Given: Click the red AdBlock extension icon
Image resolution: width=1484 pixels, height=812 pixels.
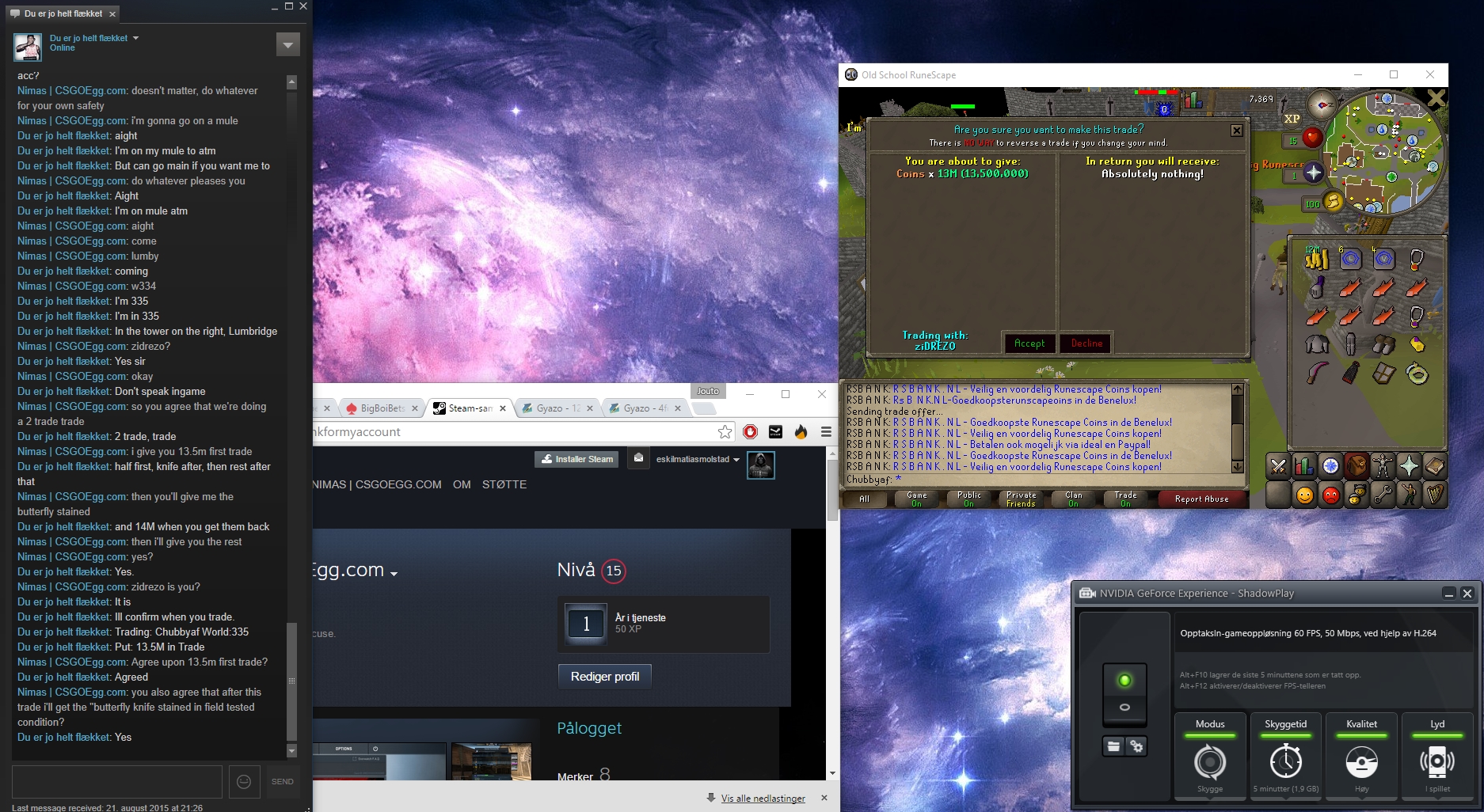Looking at the screenshot, I should pos(750,431).
